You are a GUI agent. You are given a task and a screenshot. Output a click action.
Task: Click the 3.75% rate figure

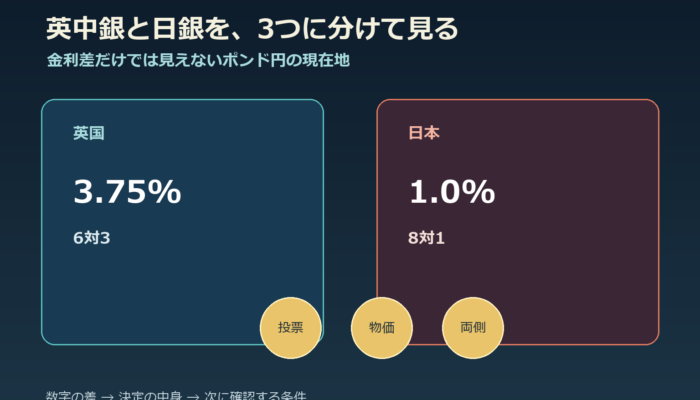(127, 192)
